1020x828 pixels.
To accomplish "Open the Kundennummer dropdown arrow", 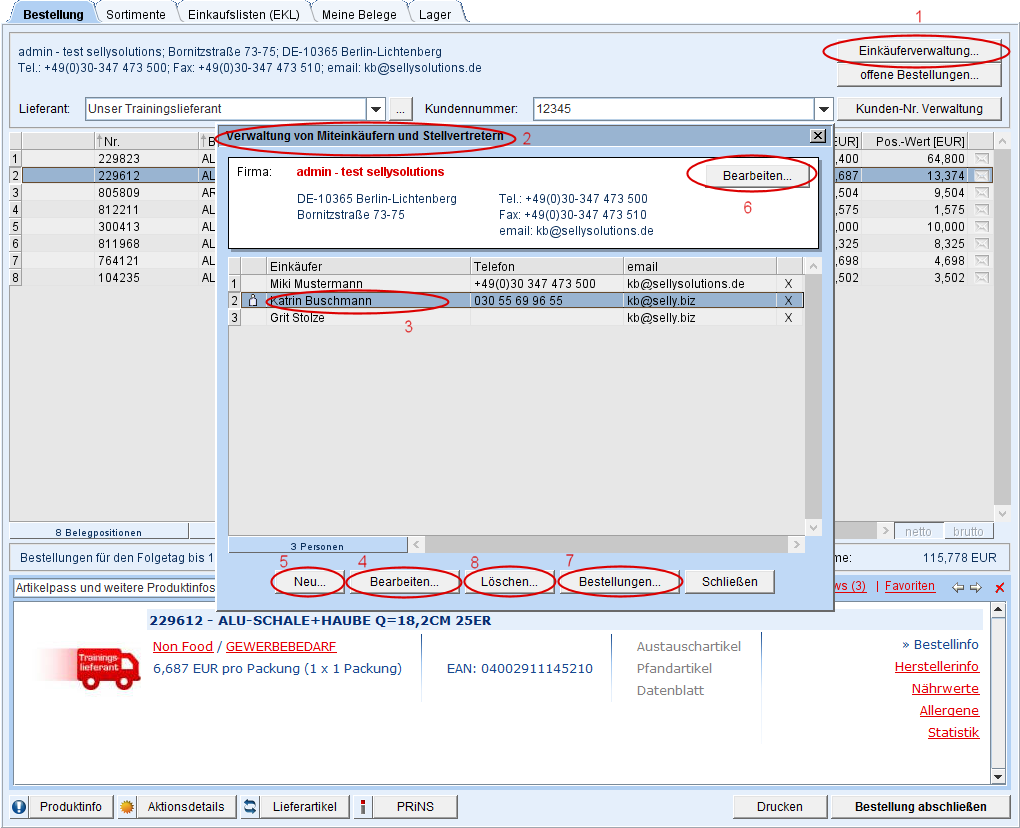I will [824, 109].
